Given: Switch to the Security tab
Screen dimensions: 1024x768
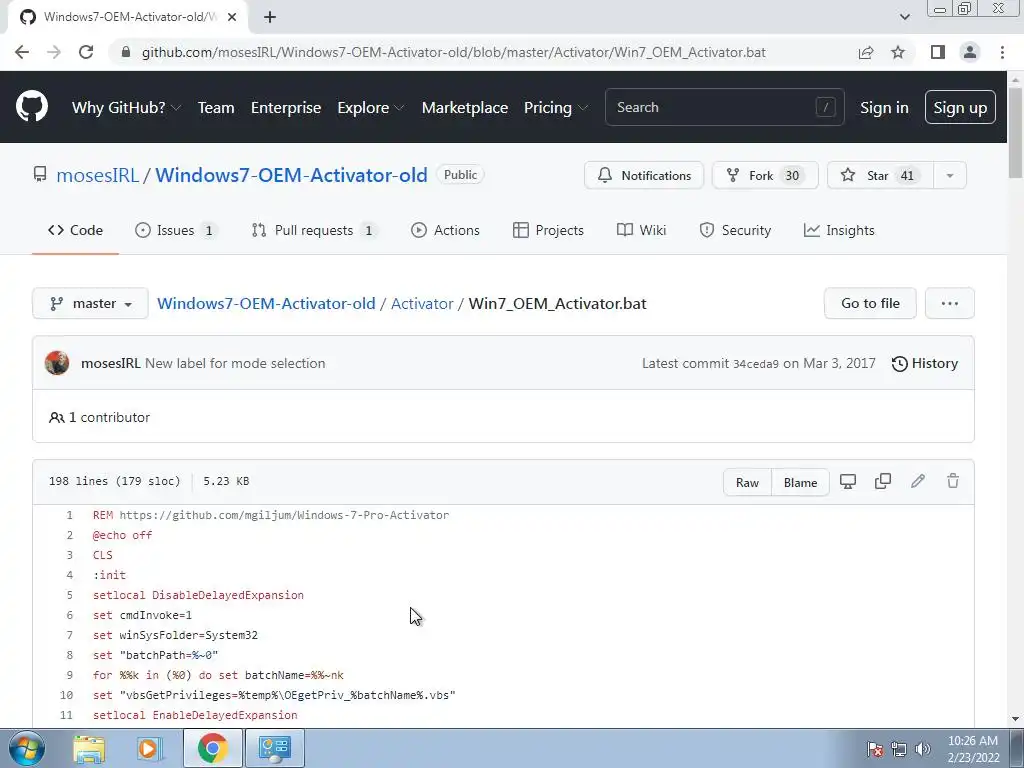Looking at the screenshot, I should pyautogui.click(x=735, y=230).
